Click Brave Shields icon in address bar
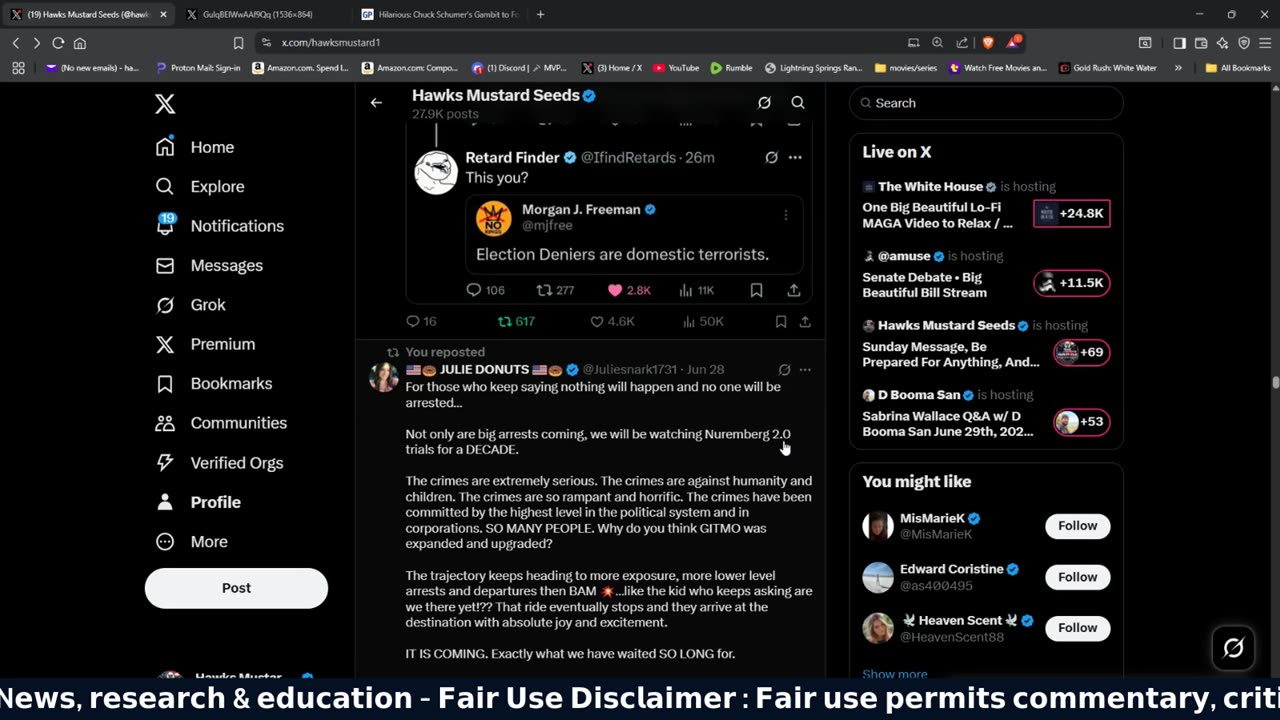1280x720 pixels. [x=988, y=43]
